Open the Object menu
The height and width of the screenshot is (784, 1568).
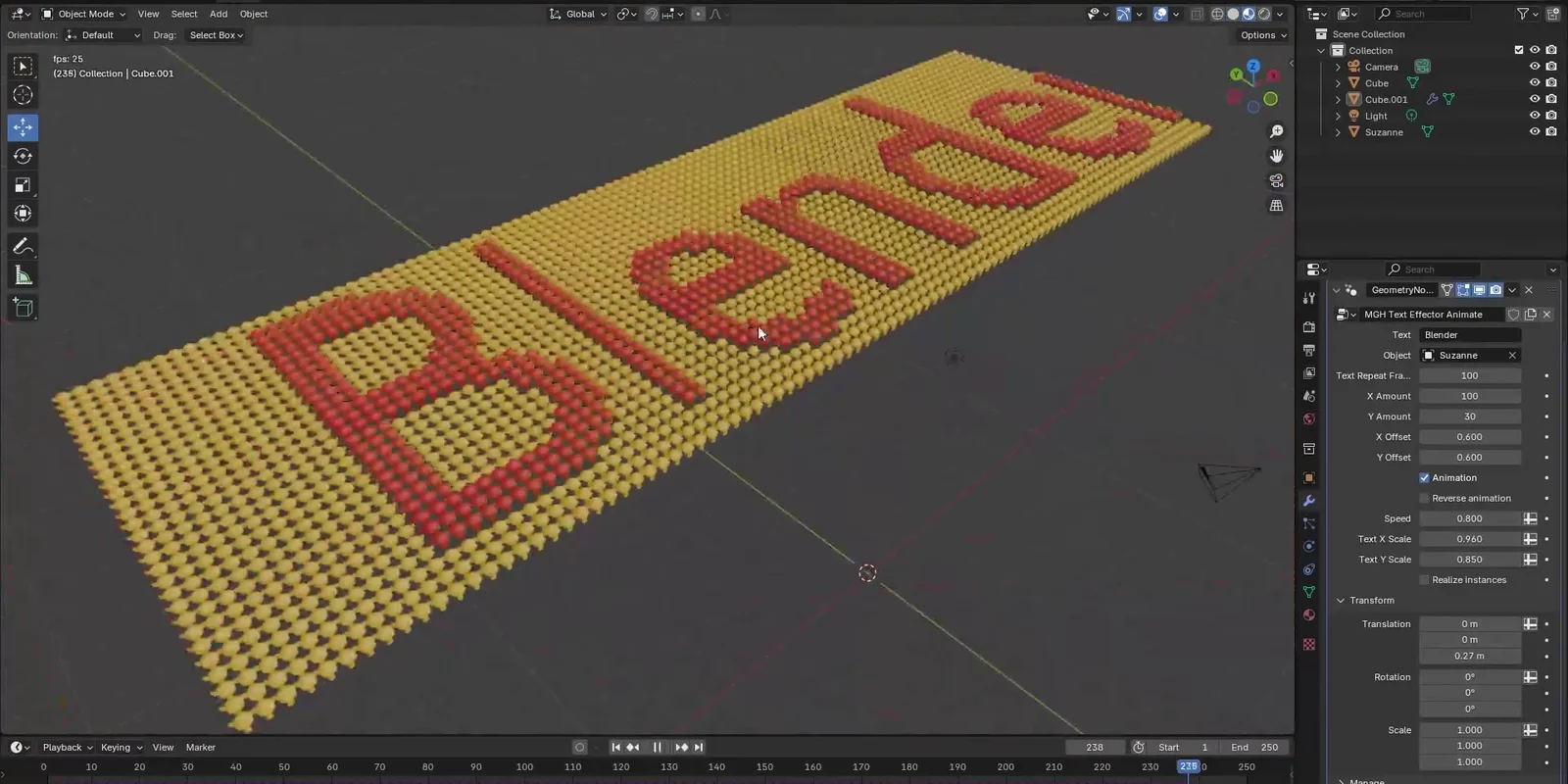pyautogui.click(x=254, y=14)
